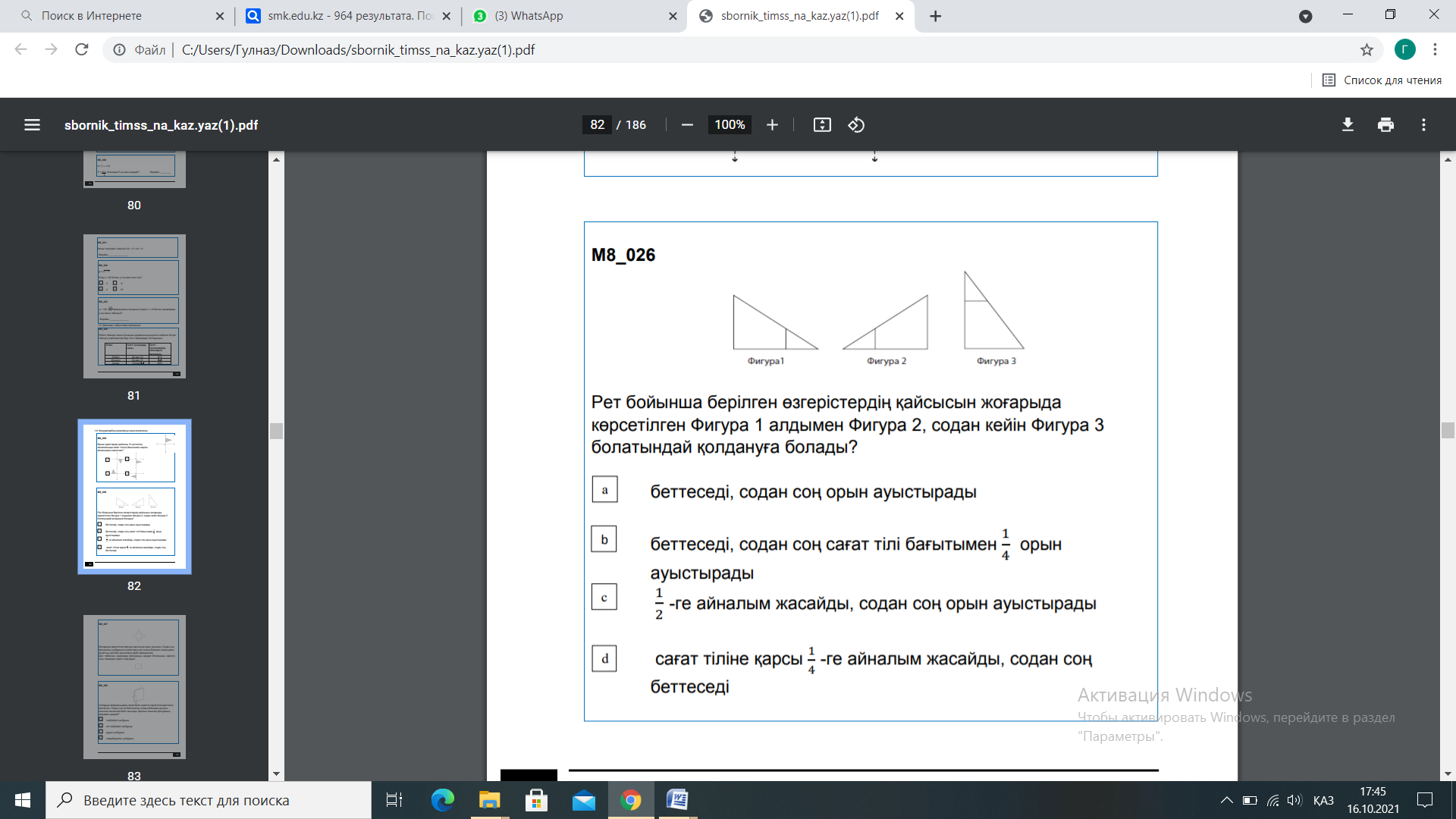Toggle the PDF sidebar hamburger menu
This screenshot has height=819, width=1456.
[x=32, y=125]
